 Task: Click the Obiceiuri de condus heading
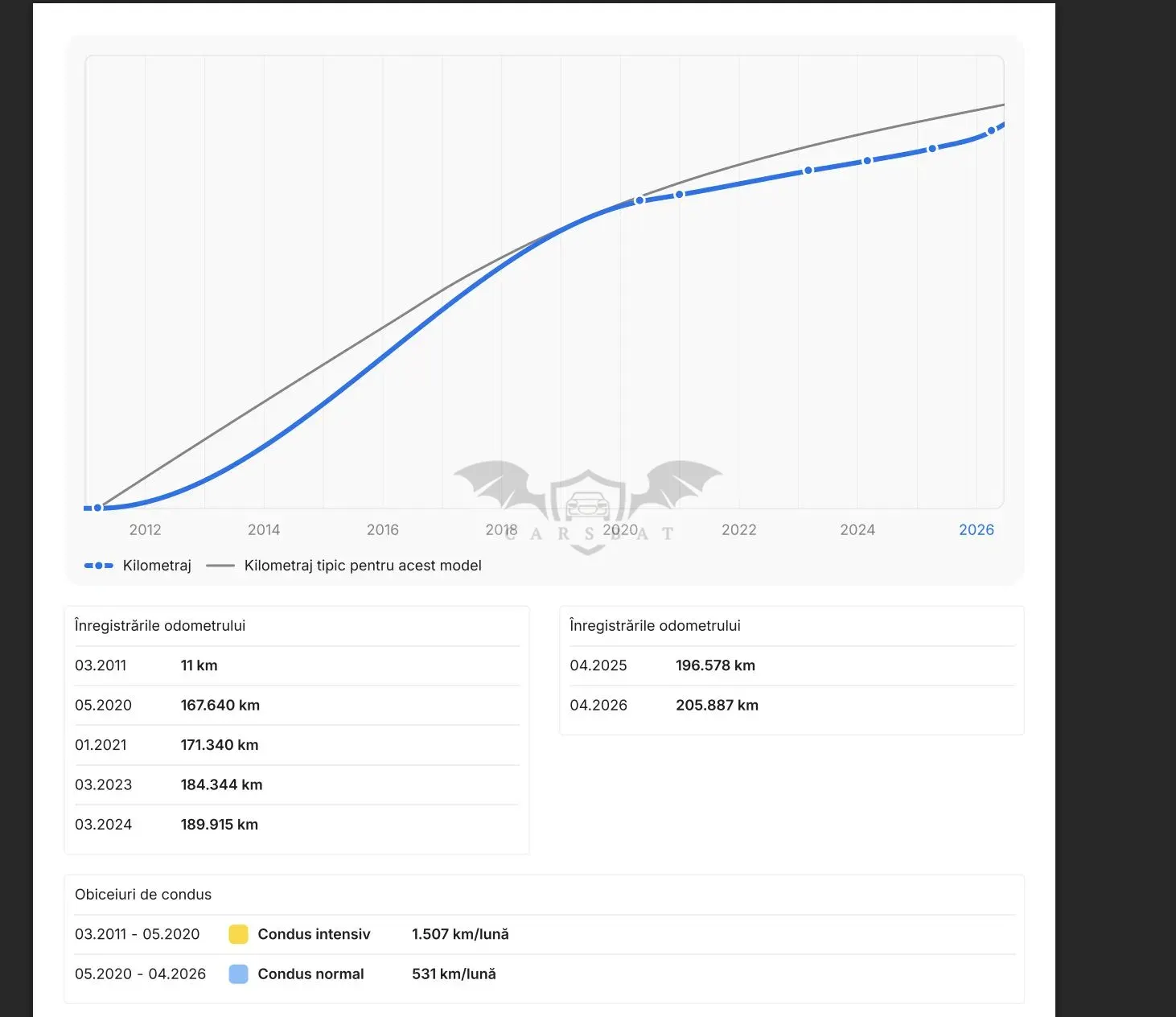[x=143, y=895]
